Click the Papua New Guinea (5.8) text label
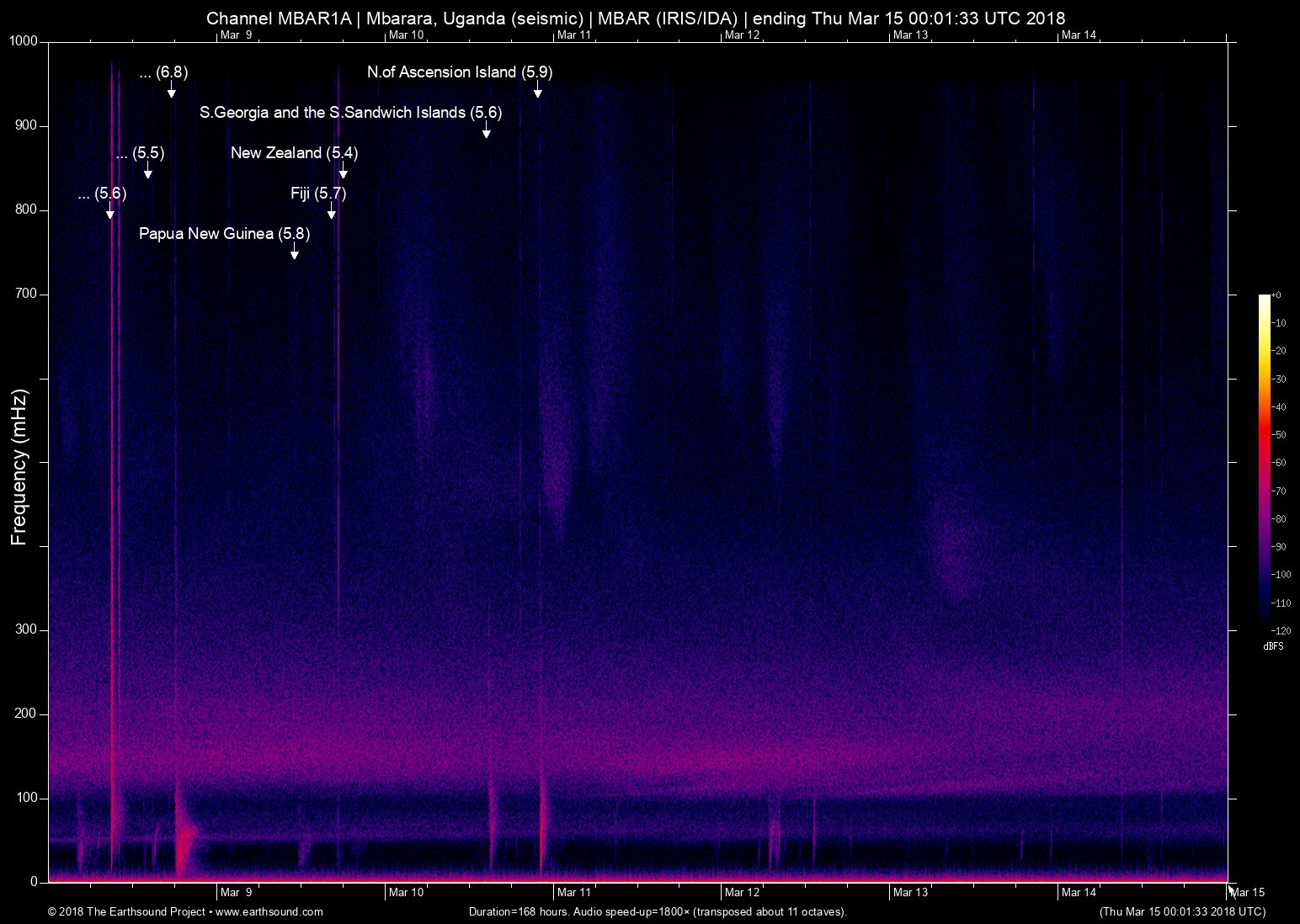 click(x=224, y=234)
